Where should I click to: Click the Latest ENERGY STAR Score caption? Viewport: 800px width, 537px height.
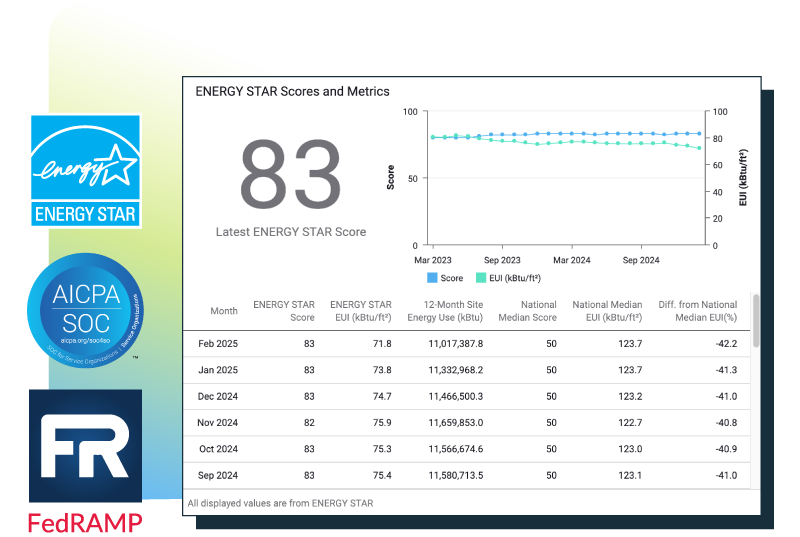coord(291,232)
